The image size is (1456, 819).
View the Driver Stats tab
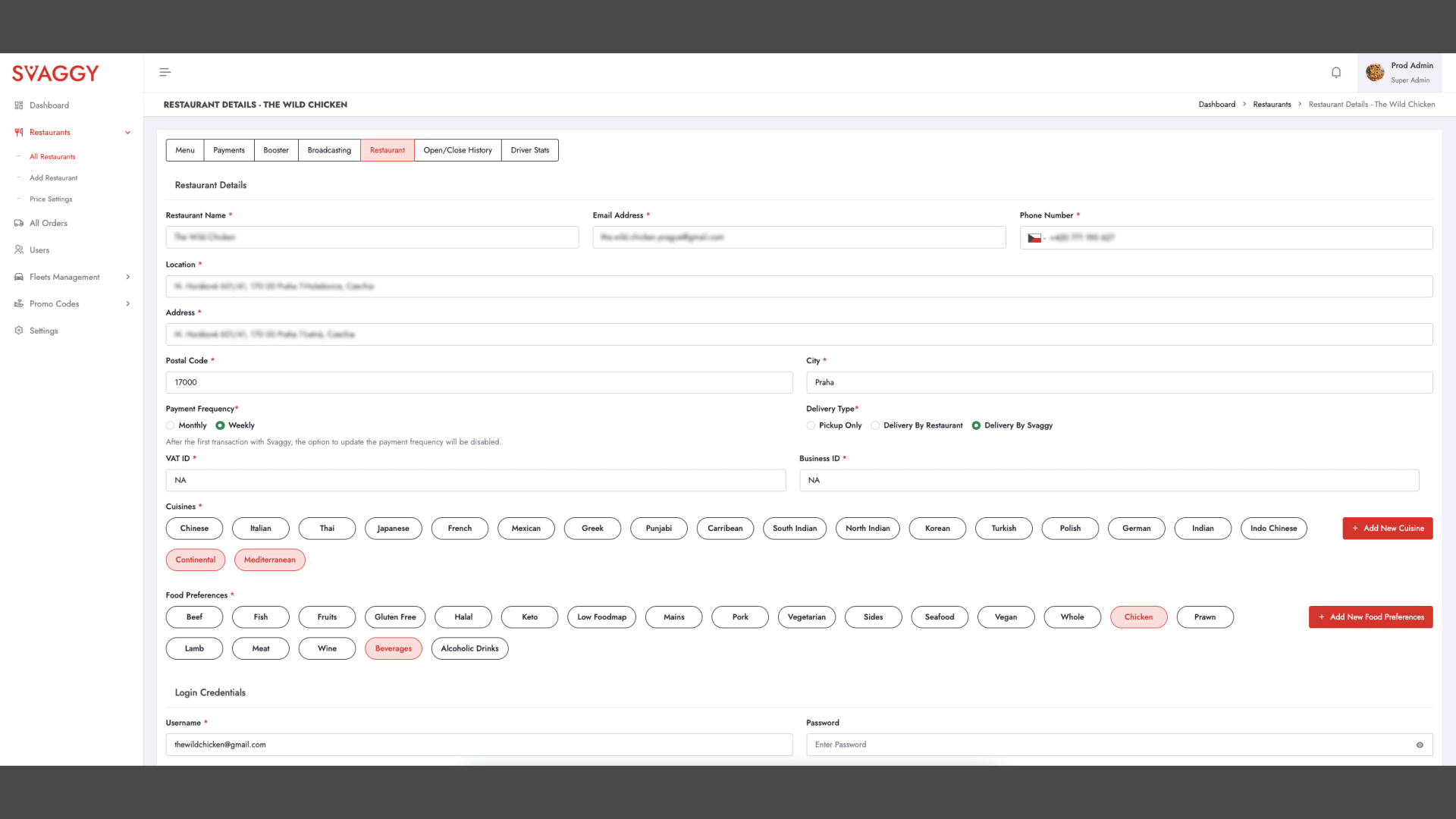click(530, 150)
